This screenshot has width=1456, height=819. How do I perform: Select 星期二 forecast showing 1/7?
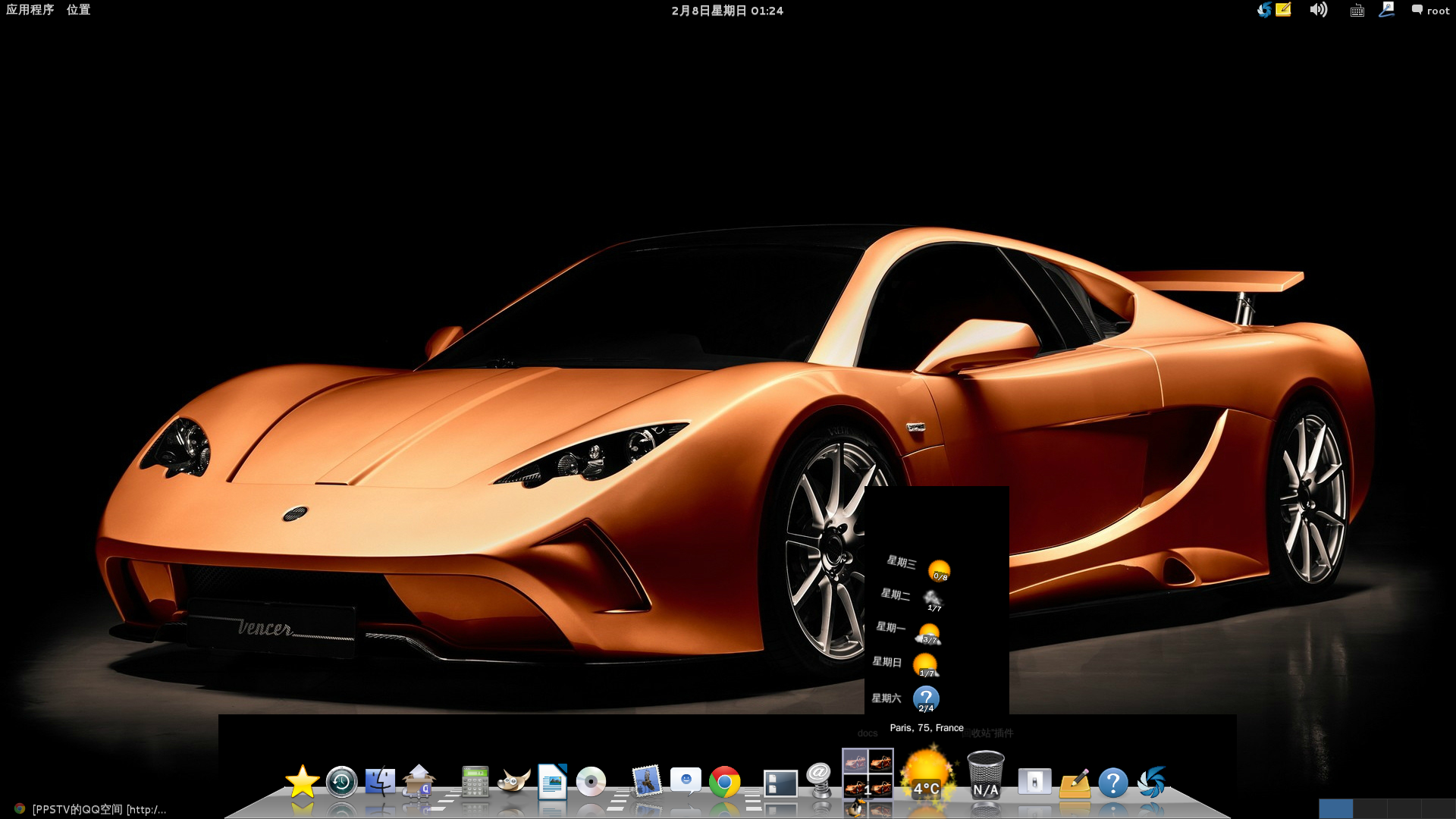click(x=912, y=598)
